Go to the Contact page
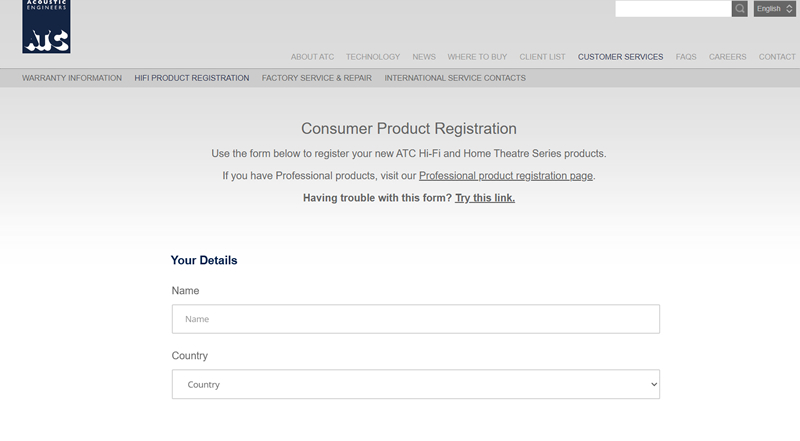This screenshot has height=441, width=800. pyautogui.click(x=777, y=57)
